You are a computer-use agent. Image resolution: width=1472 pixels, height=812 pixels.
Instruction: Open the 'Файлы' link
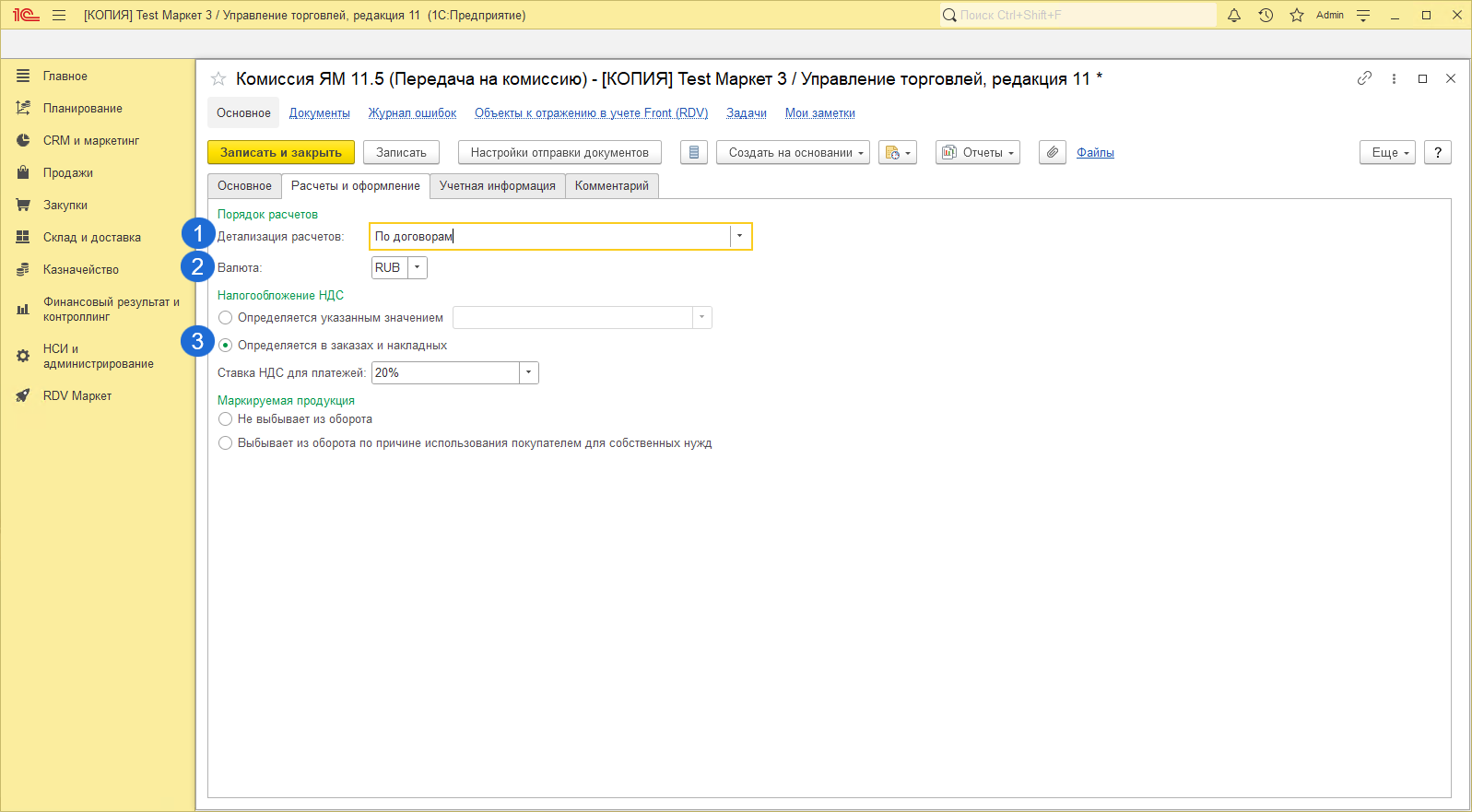(1096, 153)
